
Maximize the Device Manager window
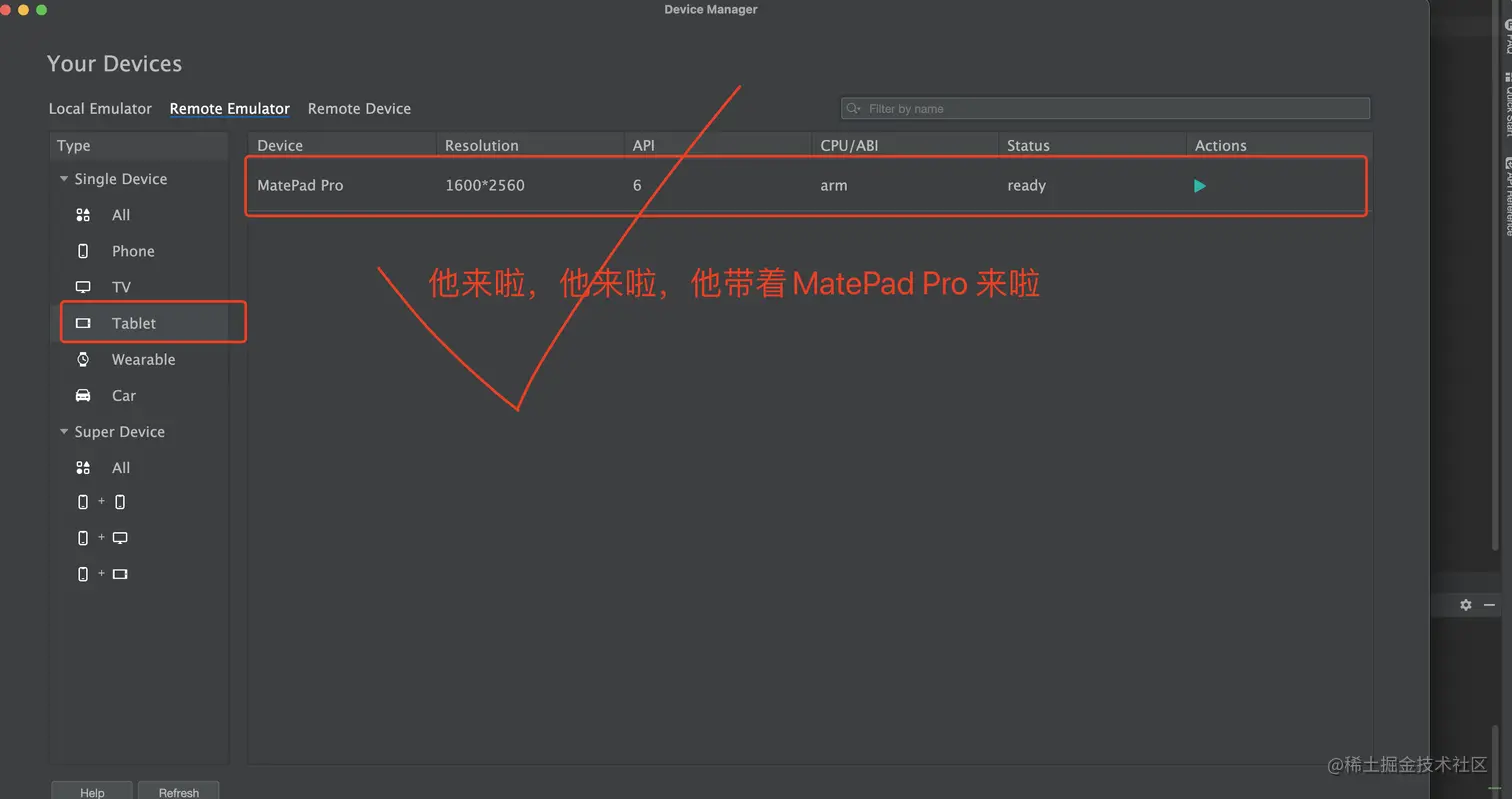click(41, 10)
